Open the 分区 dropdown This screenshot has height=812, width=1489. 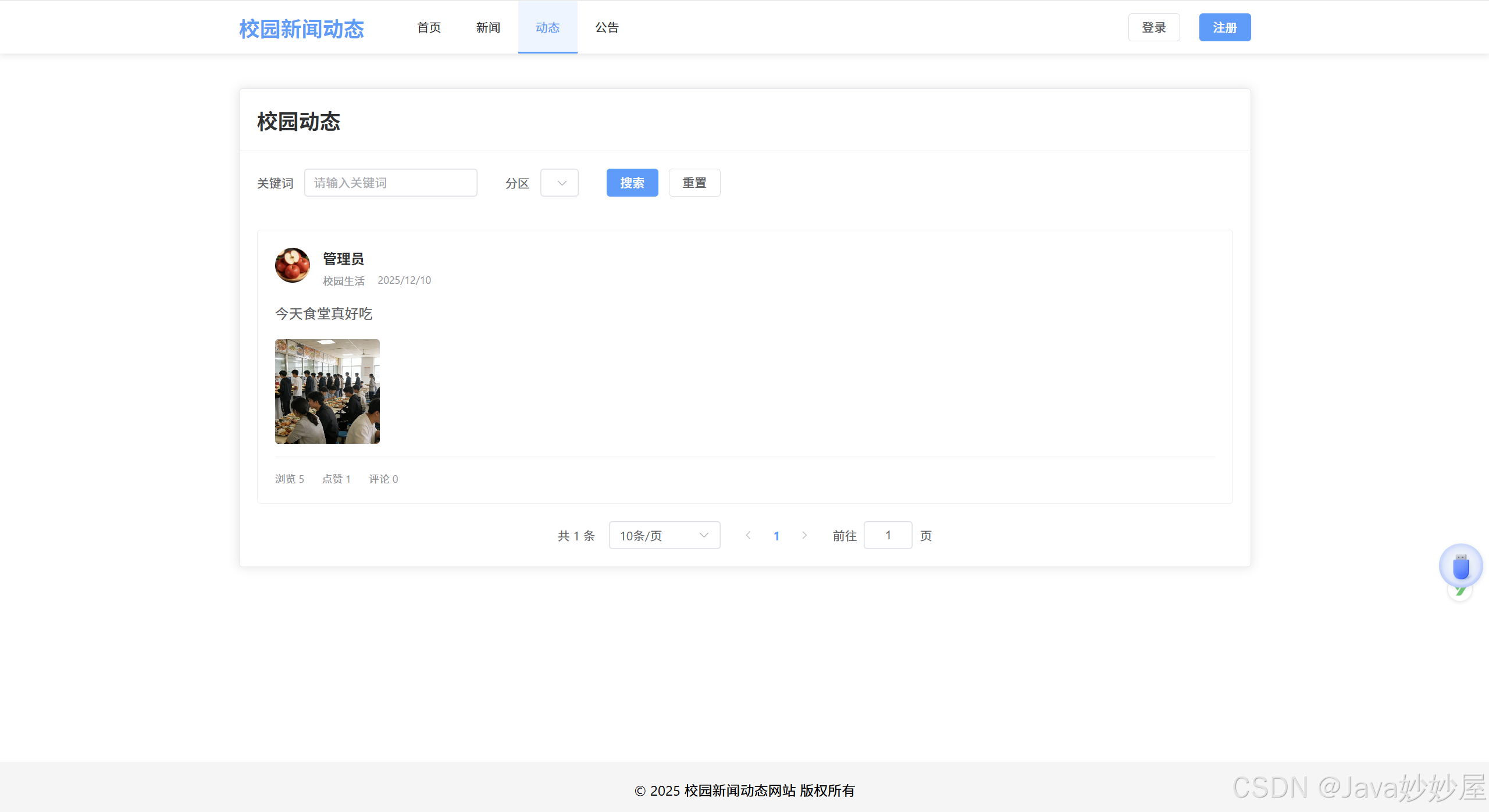(559, 183)
